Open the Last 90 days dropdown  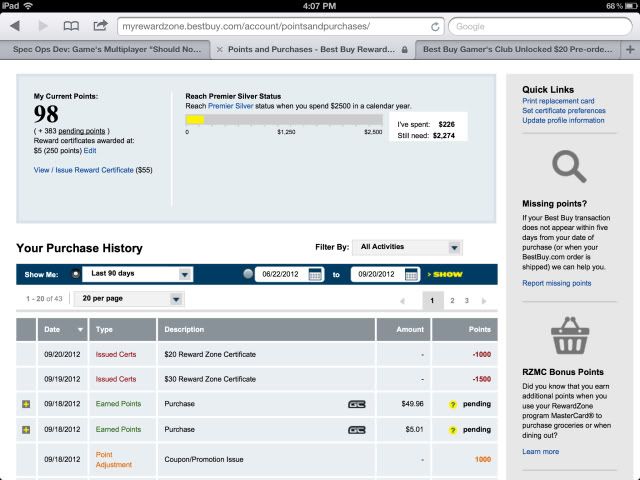[x=138, y=274]
